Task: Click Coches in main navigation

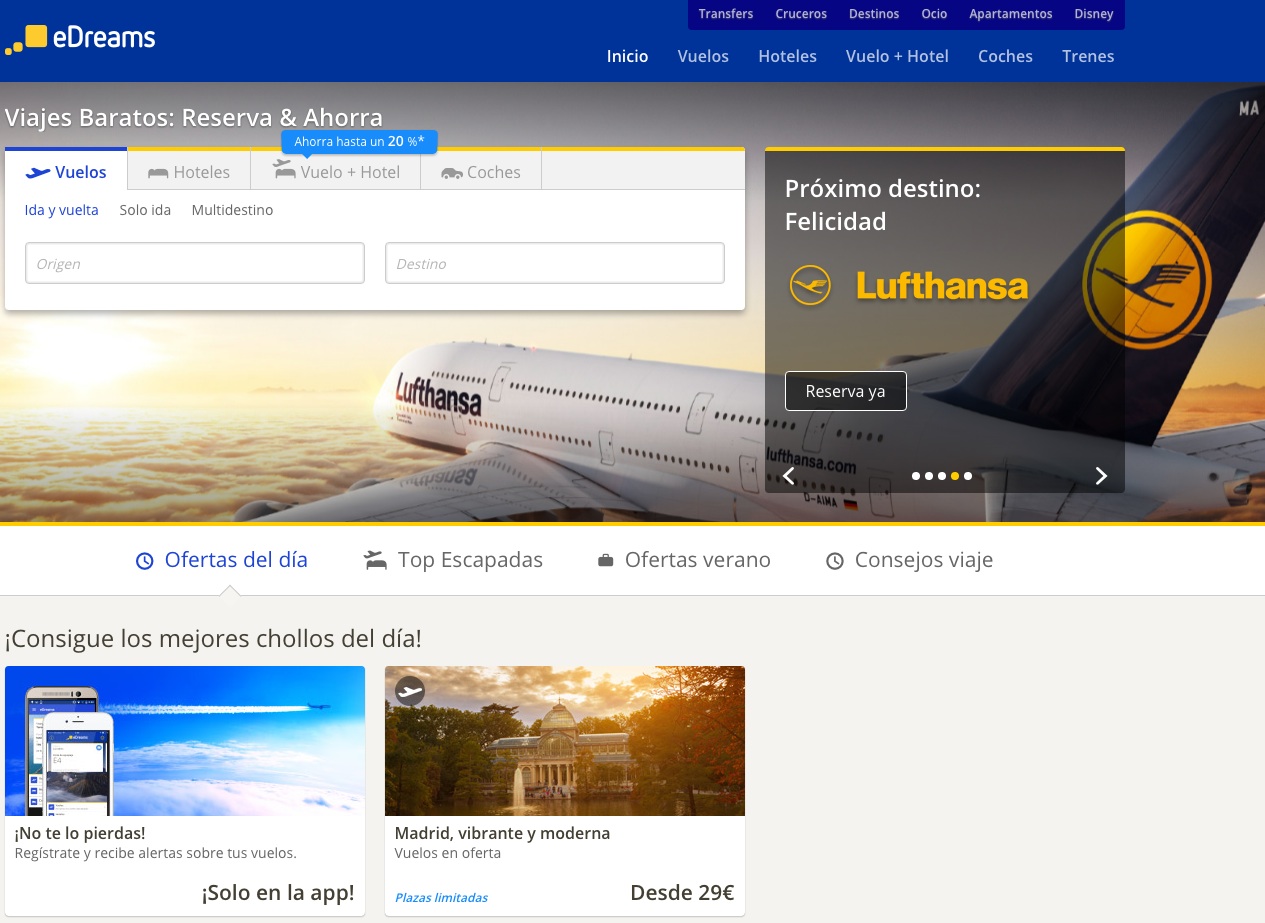Action: (1005, 56)
